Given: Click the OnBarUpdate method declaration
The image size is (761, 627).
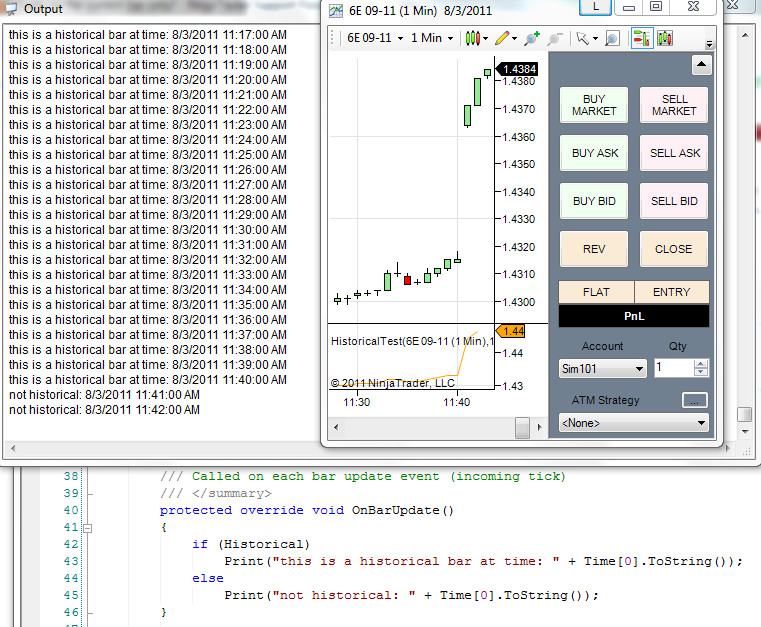Looking at the screenshot, I should coord(307,511).
